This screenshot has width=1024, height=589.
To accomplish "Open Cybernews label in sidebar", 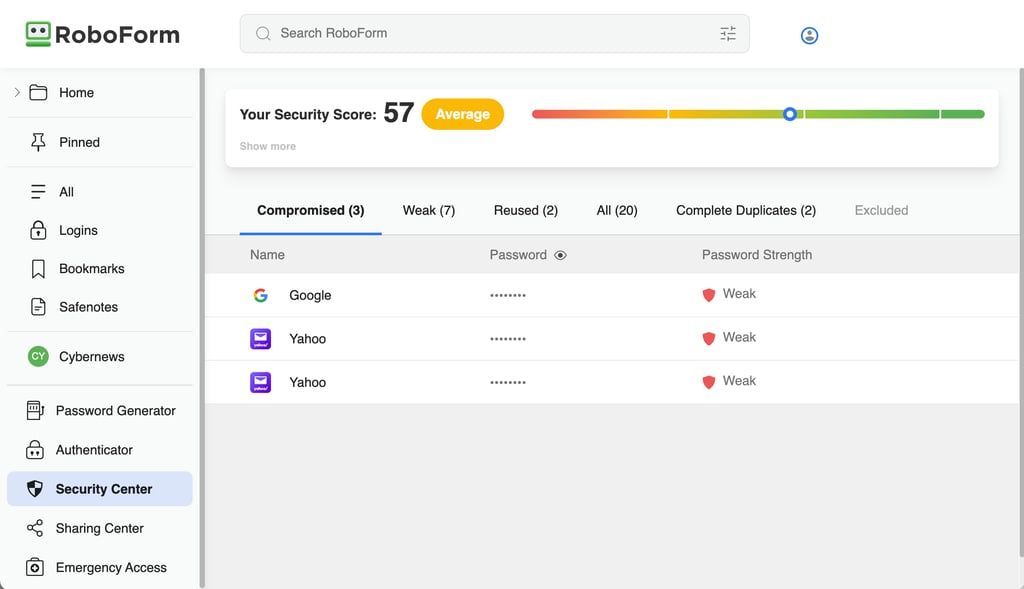I will pyautogui.click(x=91, y=357).
